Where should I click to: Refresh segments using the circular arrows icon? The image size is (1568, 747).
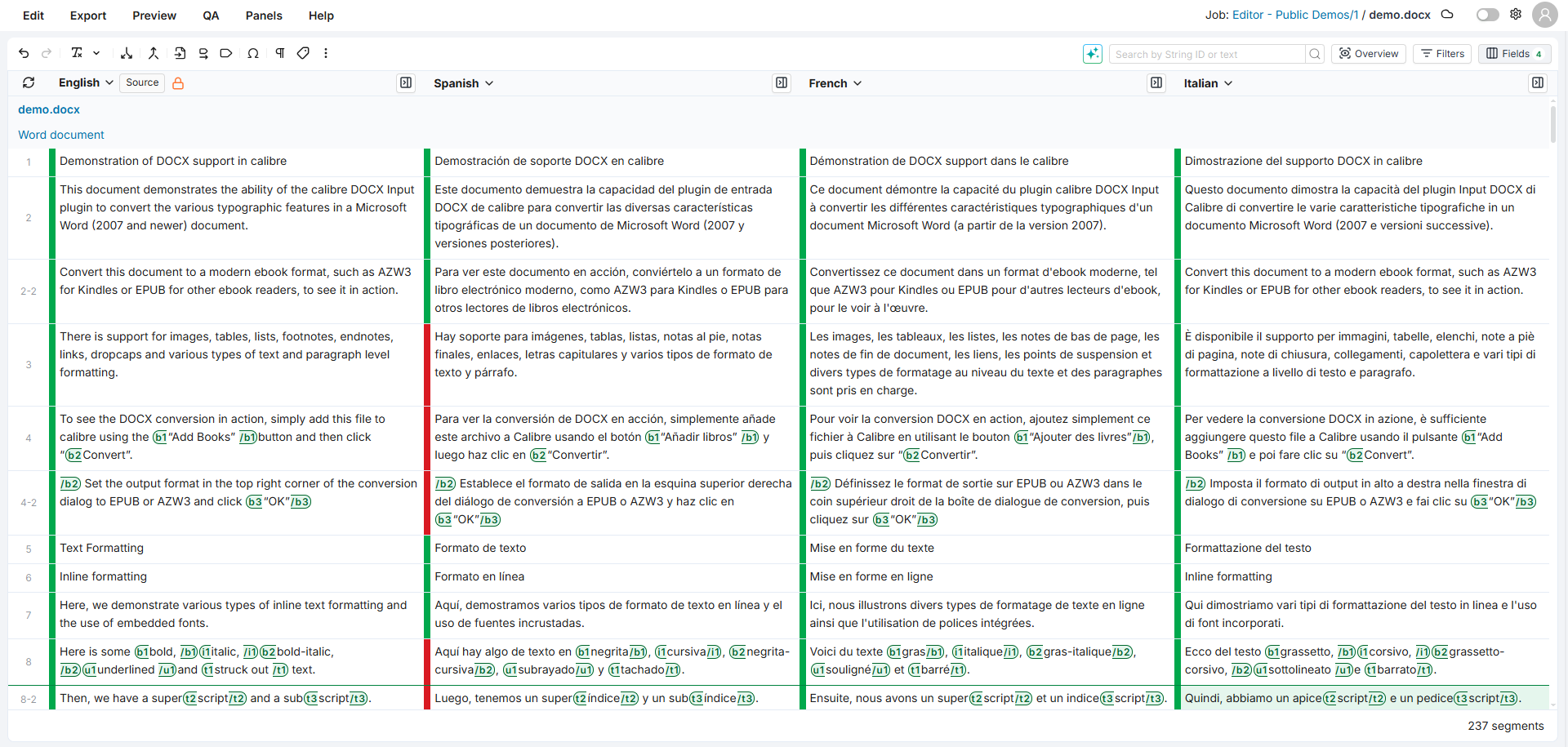[29, 82]
